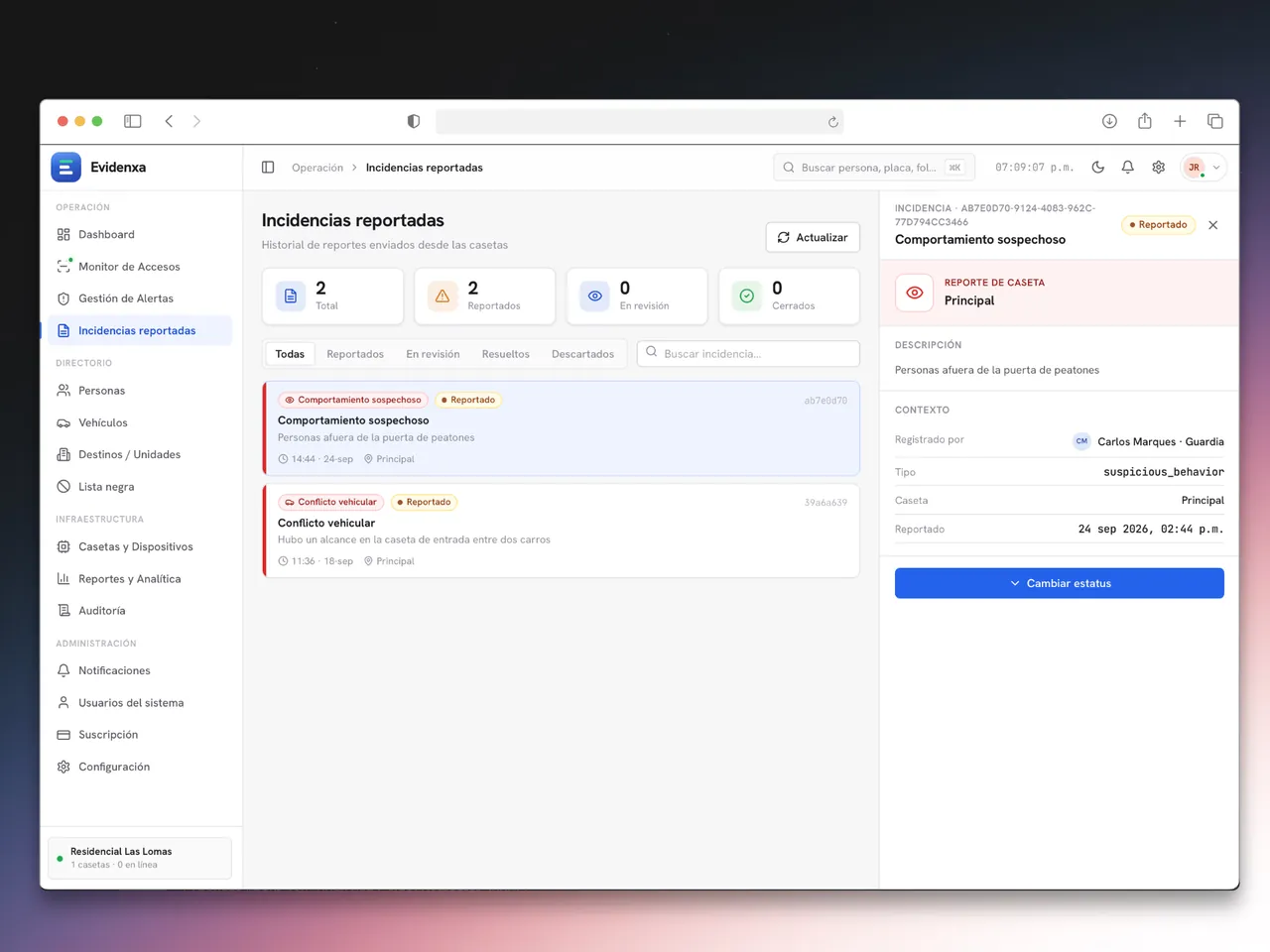Open Monitor de Accesos
The height and width of the screenshot is (952, 1270).
(140, 267)
